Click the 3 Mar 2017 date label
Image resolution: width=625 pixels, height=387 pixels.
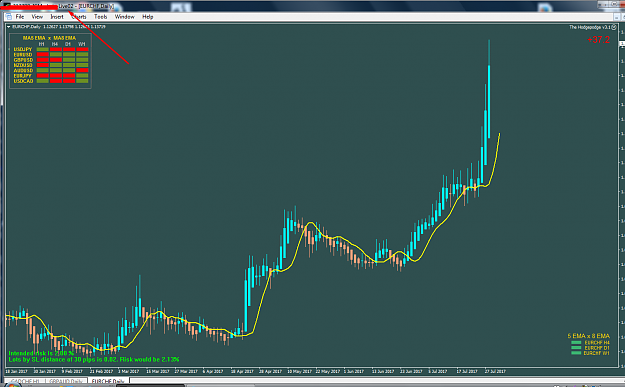[x=128, y=371]
